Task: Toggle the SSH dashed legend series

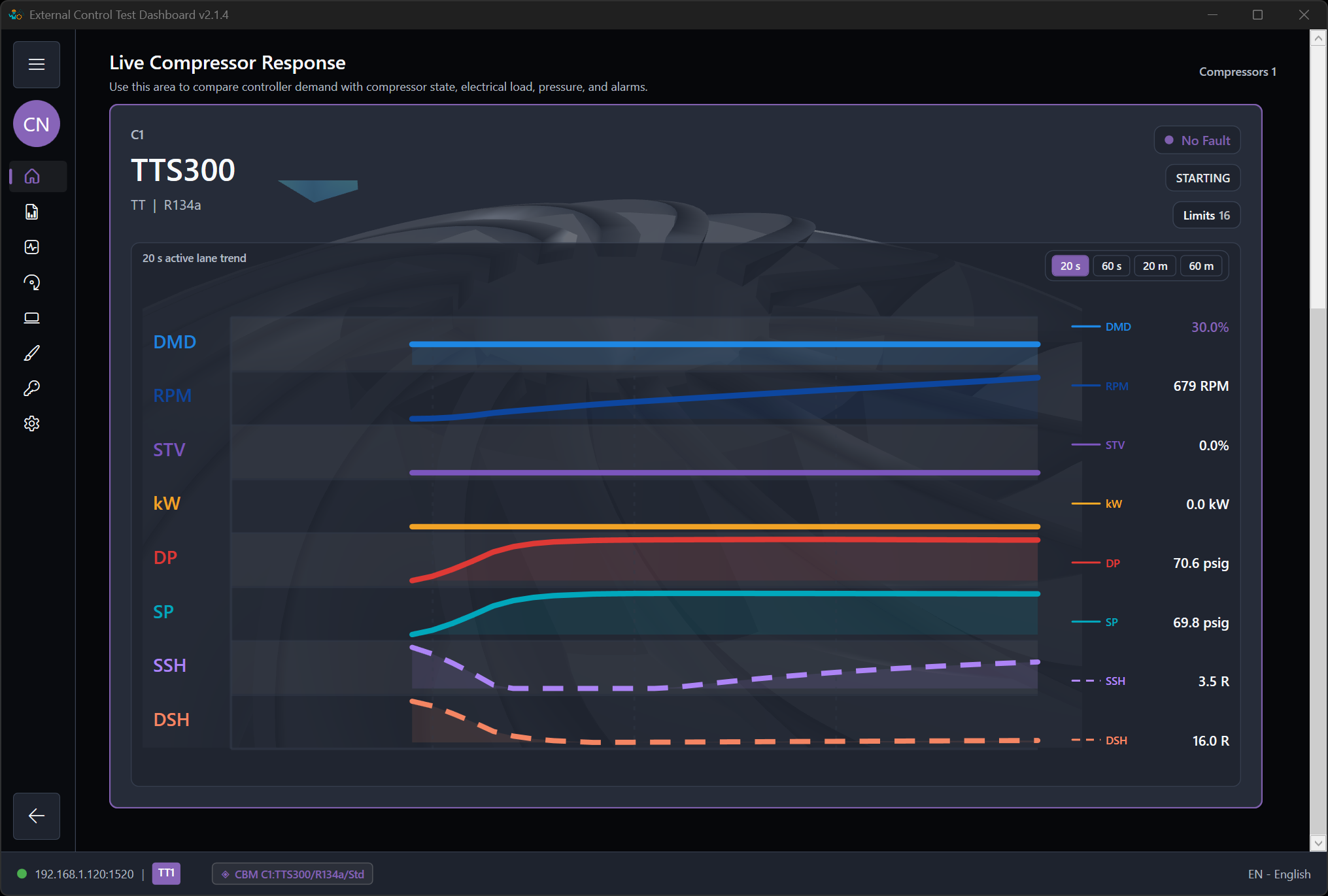Action: [1098, 681]
